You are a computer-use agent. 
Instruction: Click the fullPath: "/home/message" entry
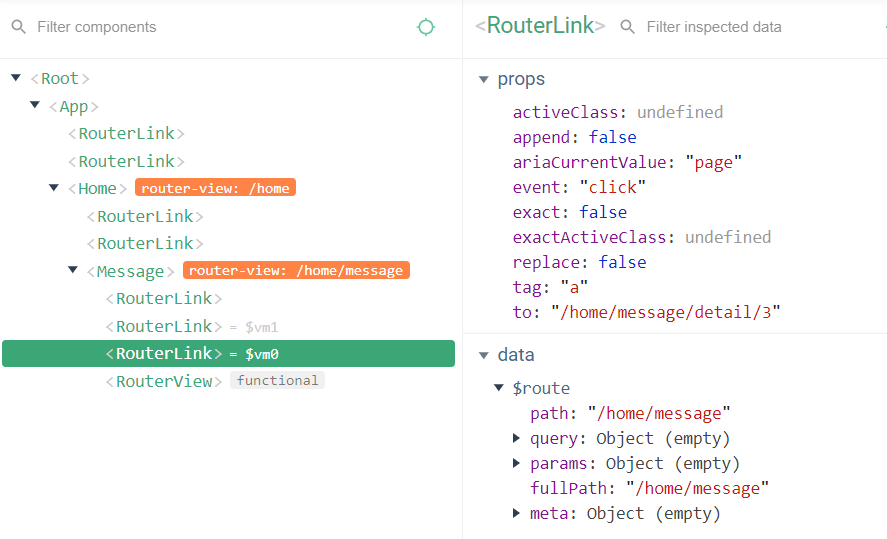click(x=649, y=488)
